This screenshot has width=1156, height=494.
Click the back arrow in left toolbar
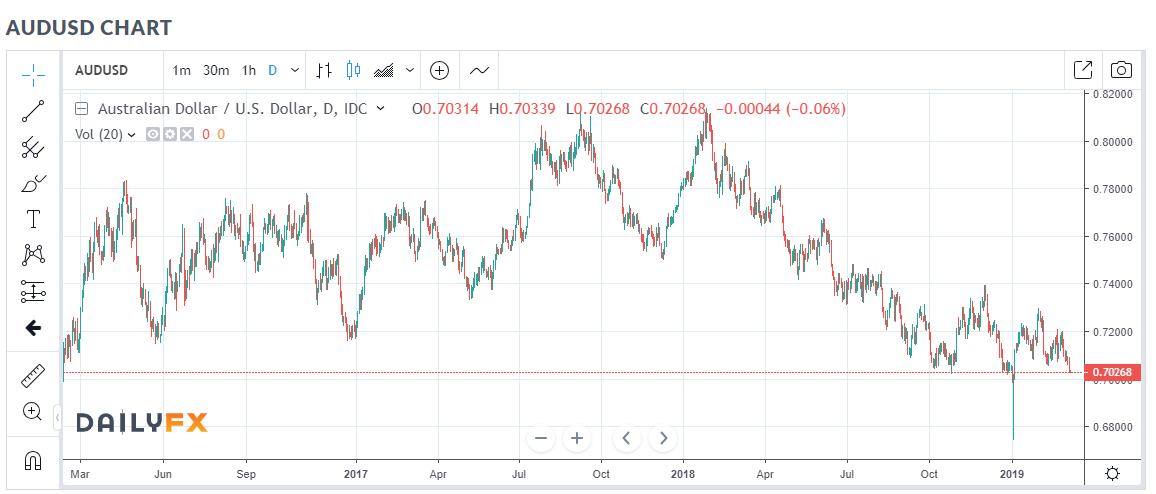pyautogui.click(x=33, y=328)
